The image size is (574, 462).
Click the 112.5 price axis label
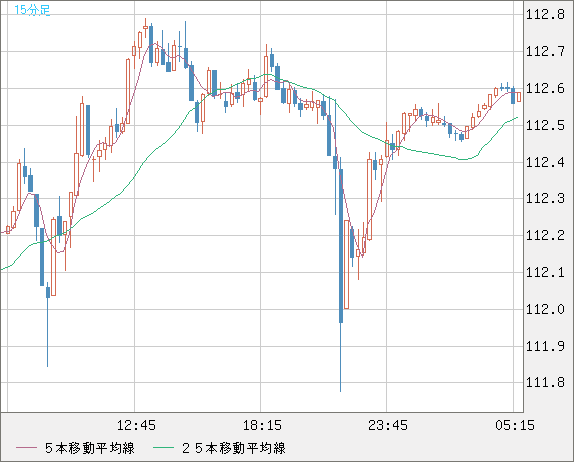[545, 125]
